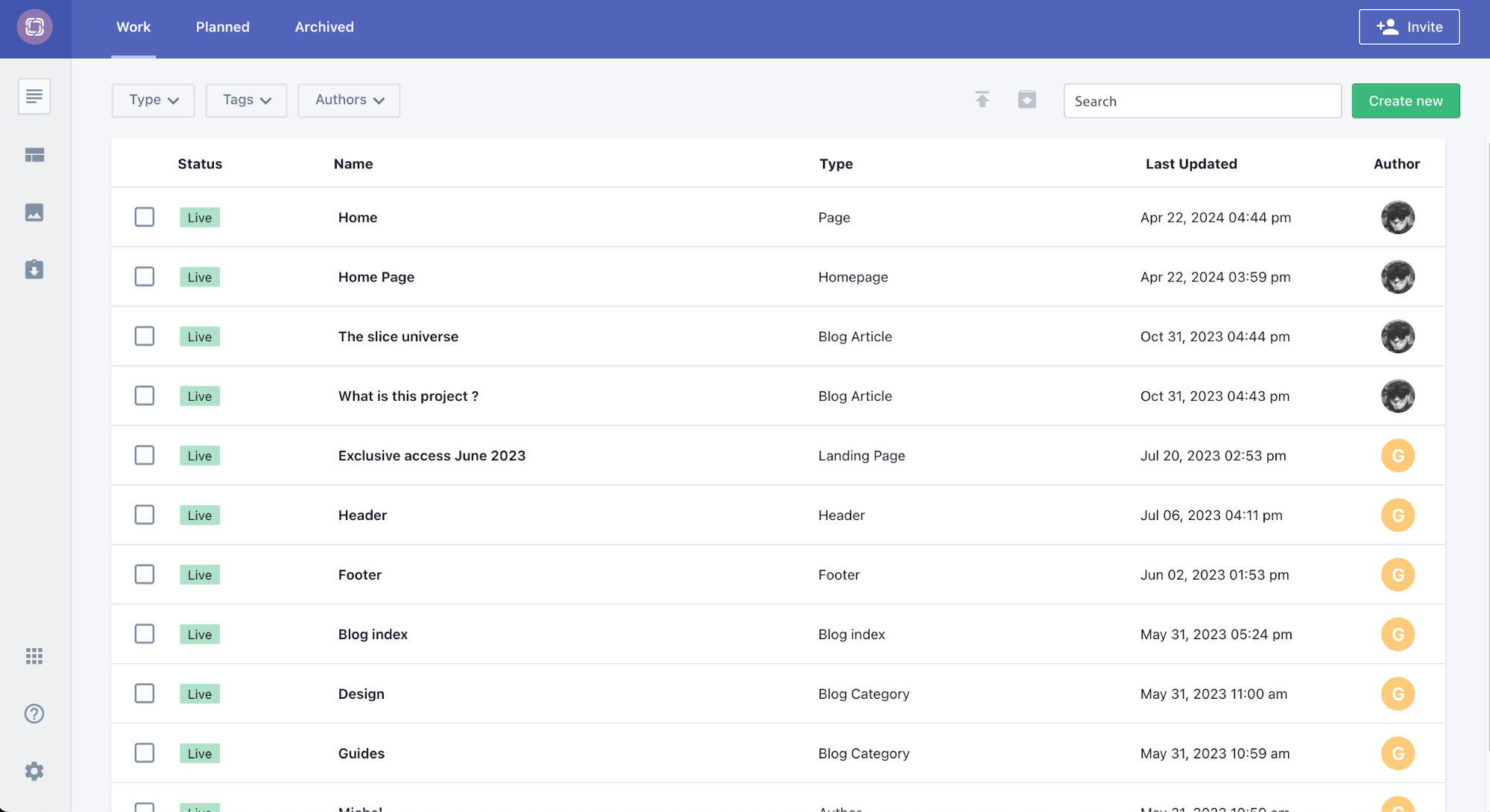Open the apps grid icon in sidebar
The height and width of the screenshot is (812, 1490).
click(x=34, y=656)
